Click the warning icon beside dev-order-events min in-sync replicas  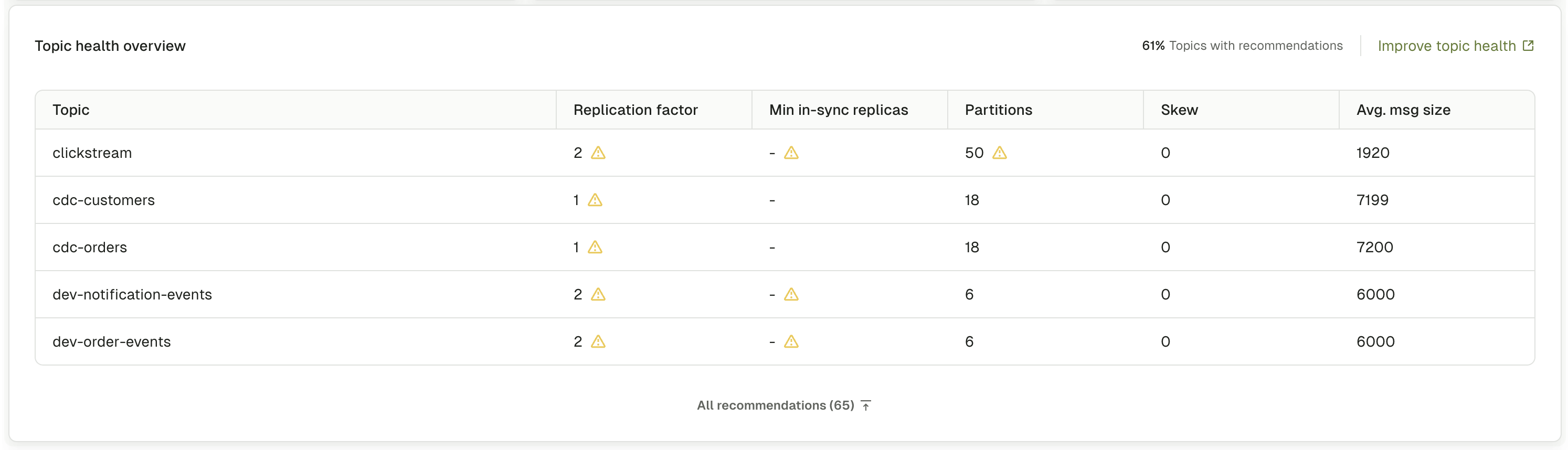coord(792,342)
